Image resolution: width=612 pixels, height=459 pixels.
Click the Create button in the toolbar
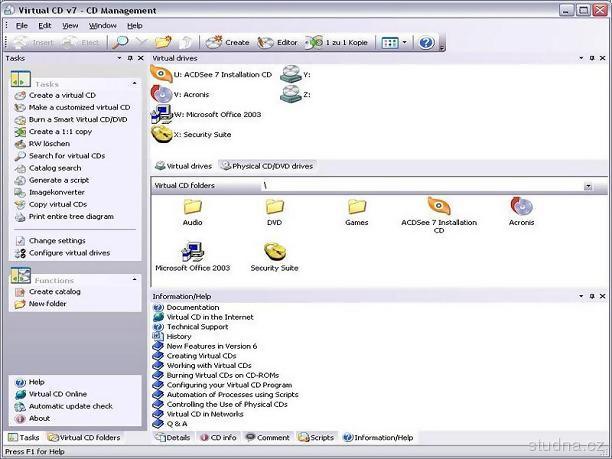click(228, 43)
